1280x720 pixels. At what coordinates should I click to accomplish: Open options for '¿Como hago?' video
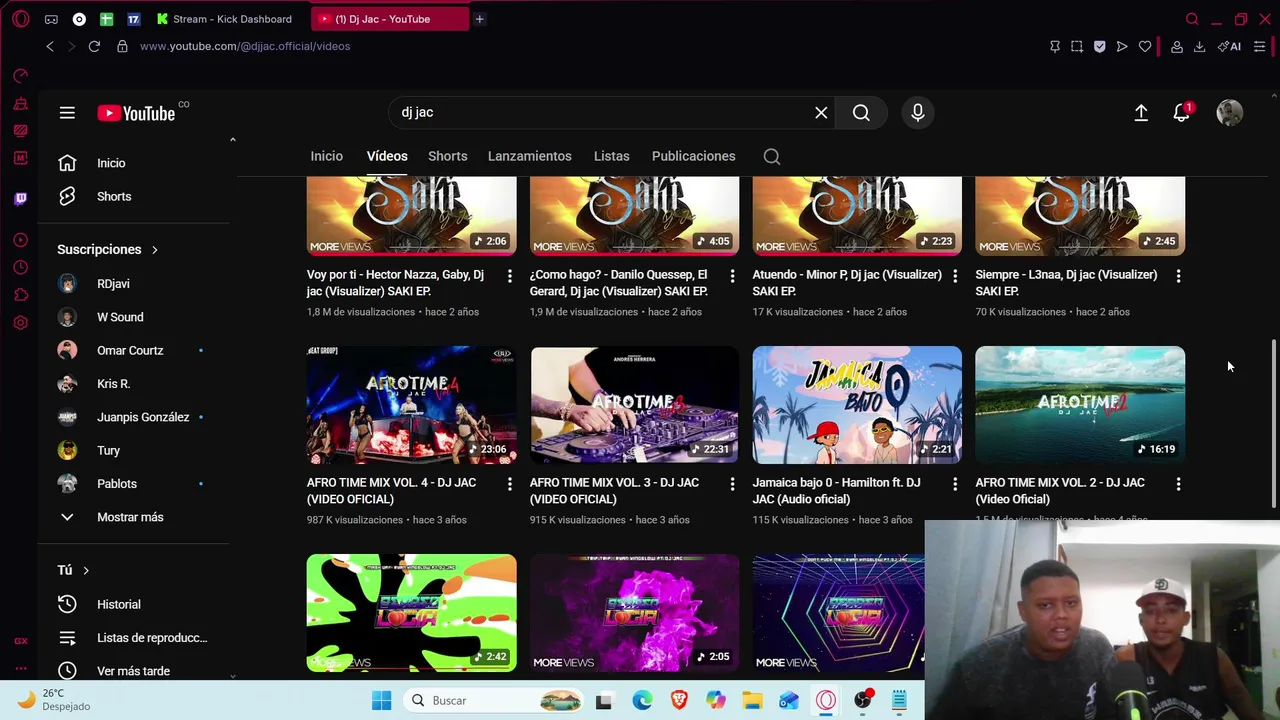click(x=732, y=276)
